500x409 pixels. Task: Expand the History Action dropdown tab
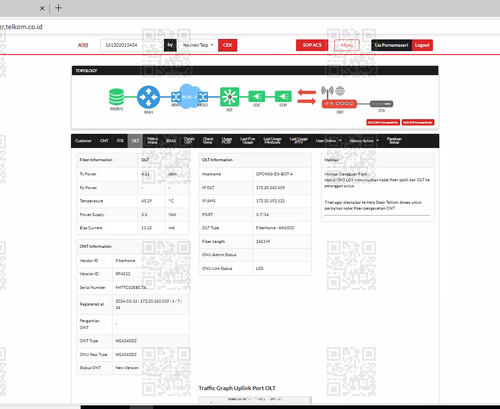tap(364, 141)
